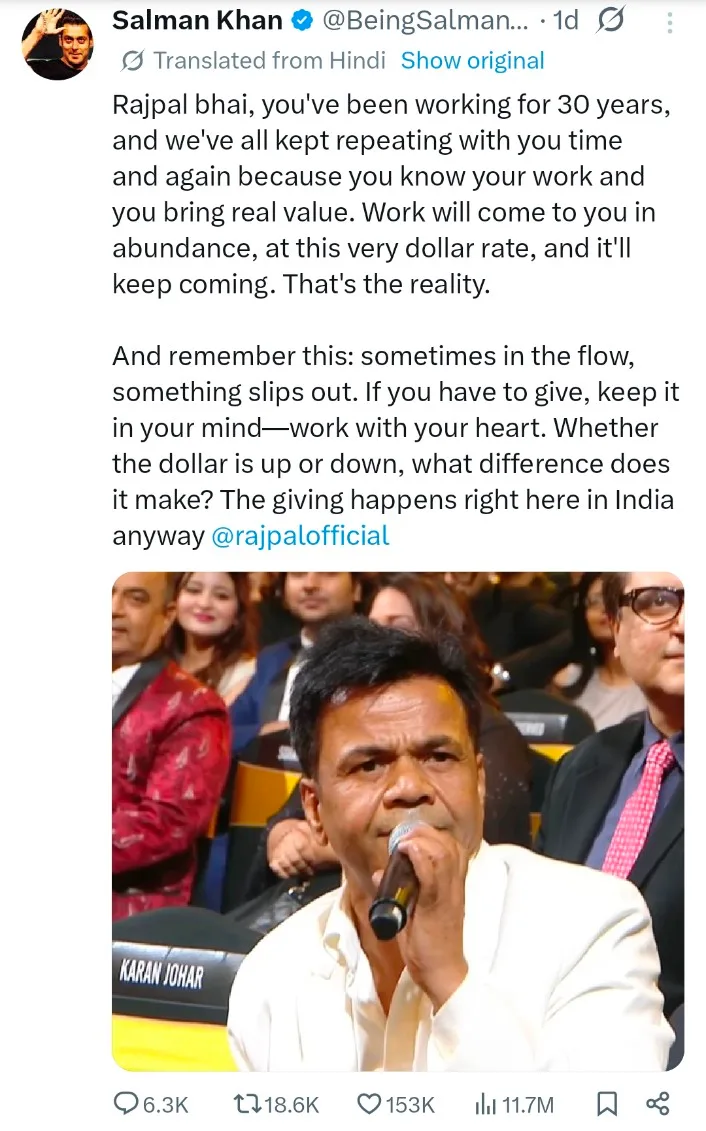Click the 18.6K repost count
Viewport: 706px width, 1131px height.
(290, 1104)
